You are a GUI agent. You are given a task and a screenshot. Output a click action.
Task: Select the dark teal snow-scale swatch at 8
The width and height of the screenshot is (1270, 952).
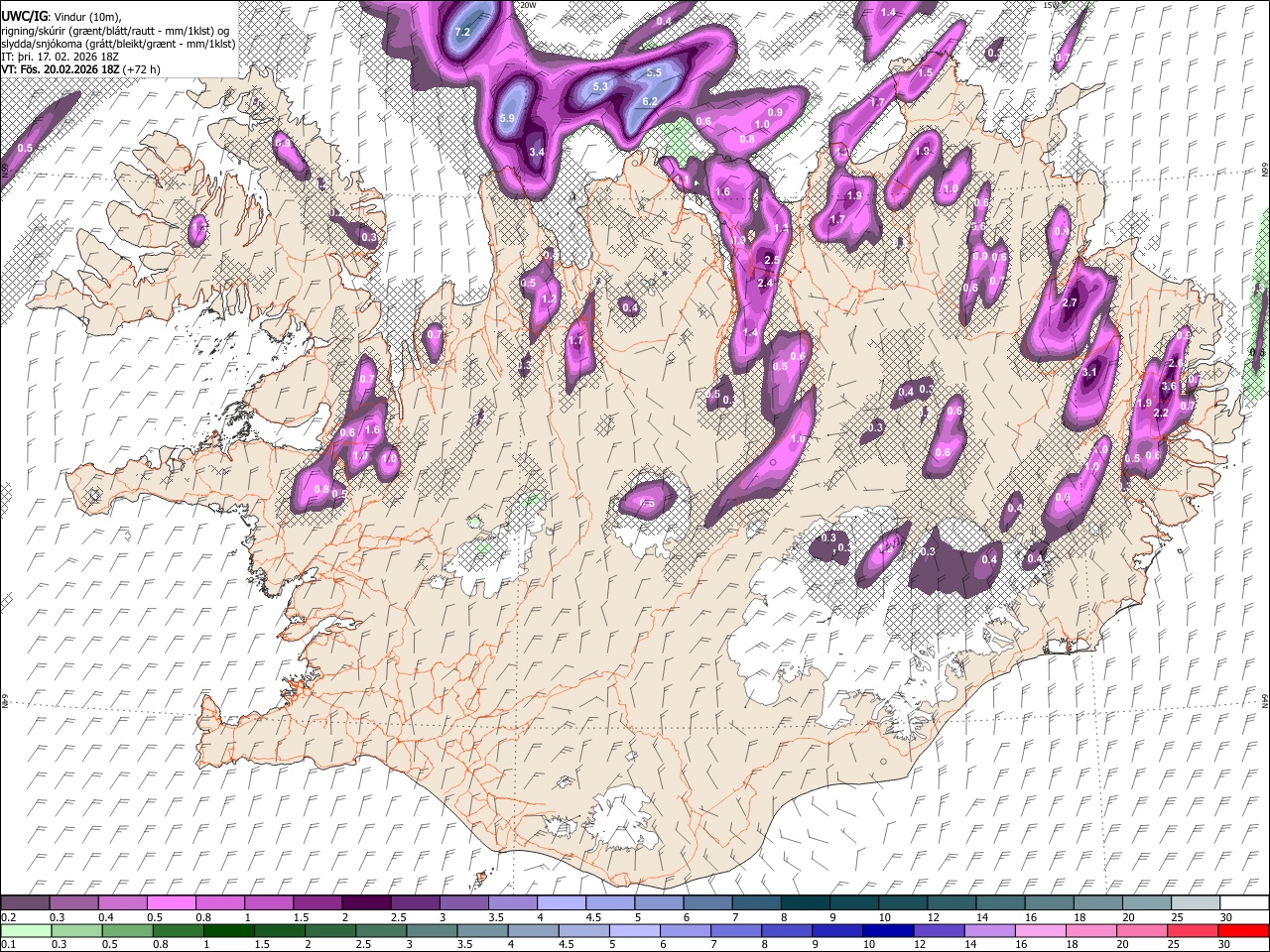coord(804,902)
